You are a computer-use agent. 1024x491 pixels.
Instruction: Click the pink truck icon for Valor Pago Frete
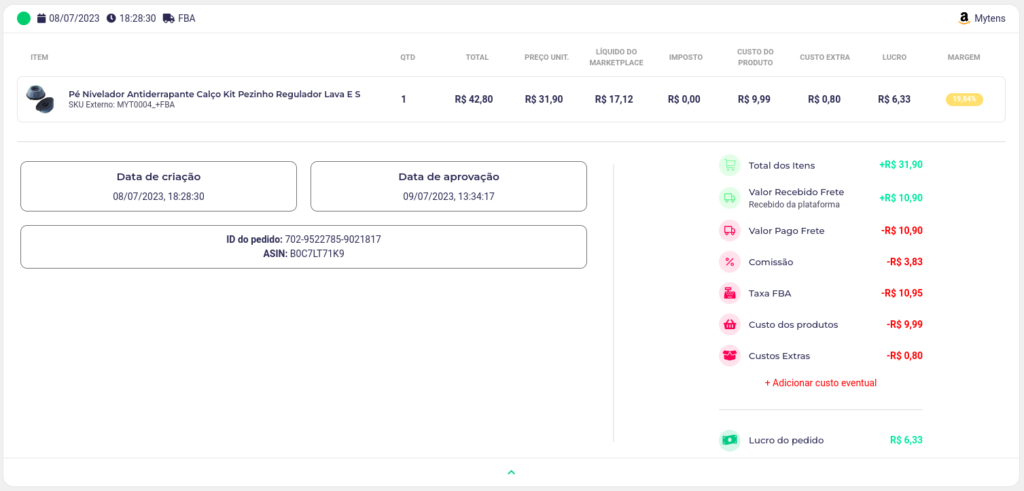click(729, 230)
